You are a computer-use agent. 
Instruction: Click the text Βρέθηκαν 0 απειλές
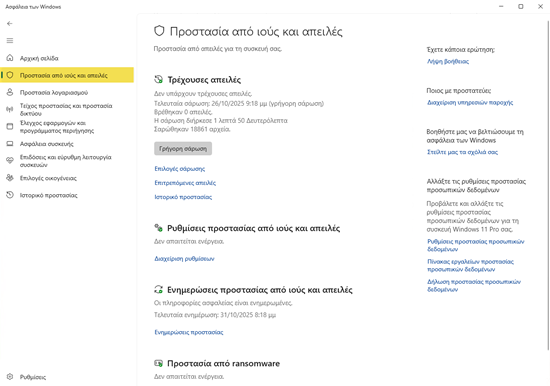(x=183, y=112)
